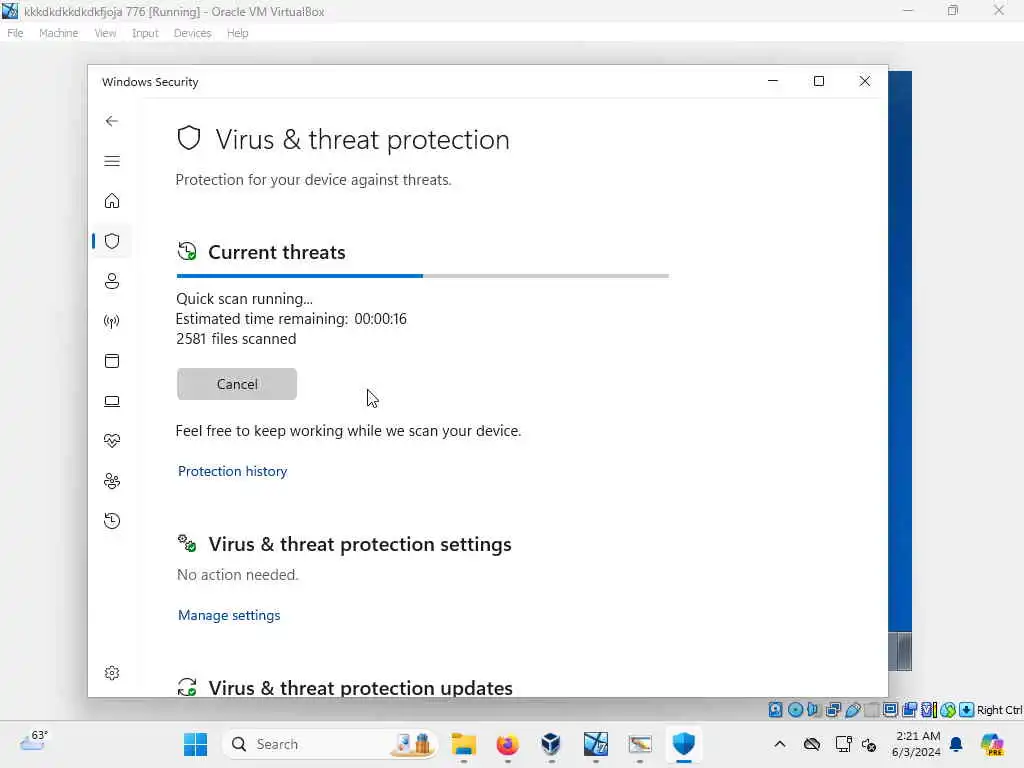Image resolution: width=1024 pixels, height=768 pixels.
Task: Click Virus & threat protection settings heading
Action: click(x=360, y=544)
